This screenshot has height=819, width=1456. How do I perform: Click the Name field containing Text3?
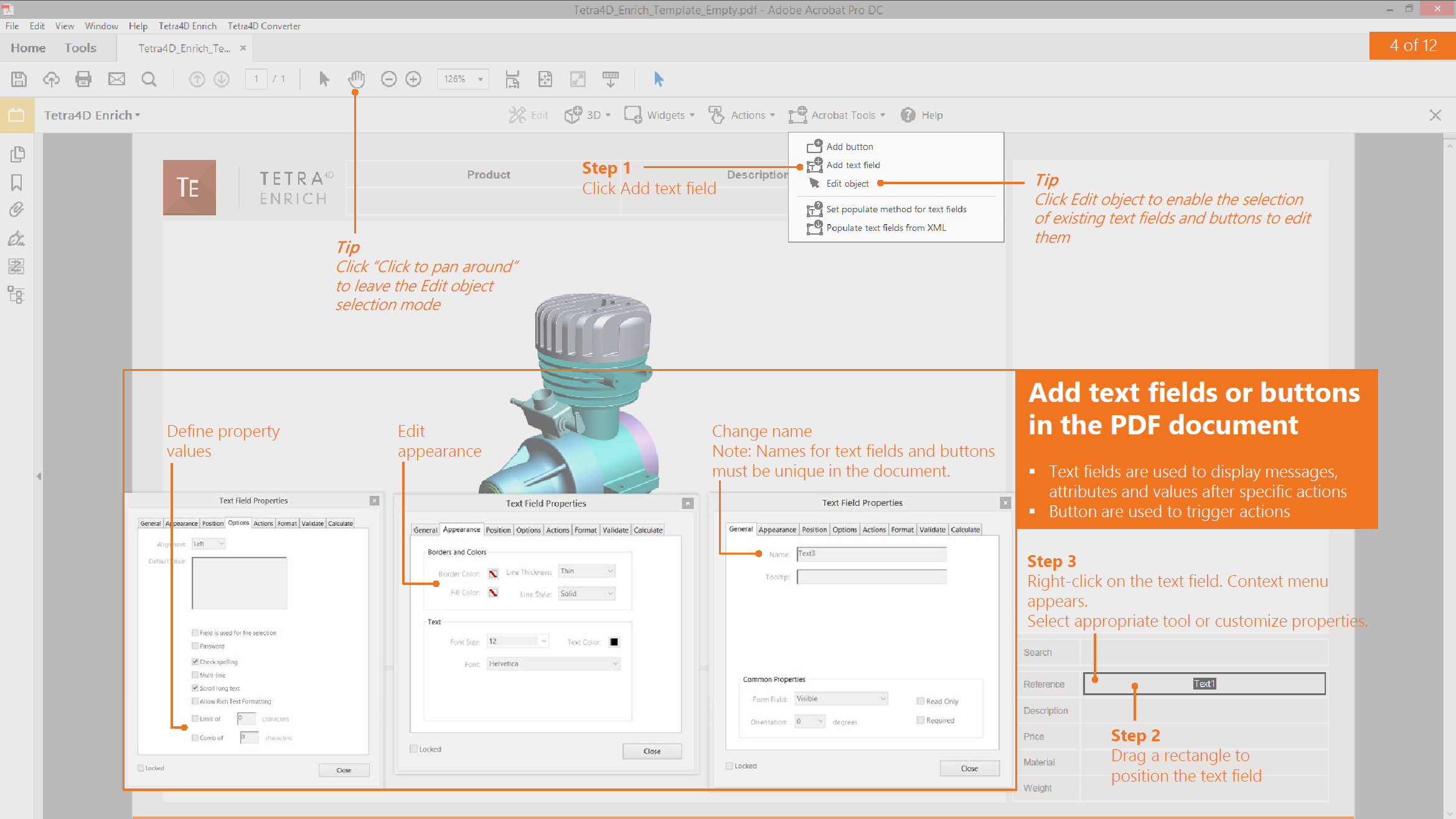coord(871,553)
